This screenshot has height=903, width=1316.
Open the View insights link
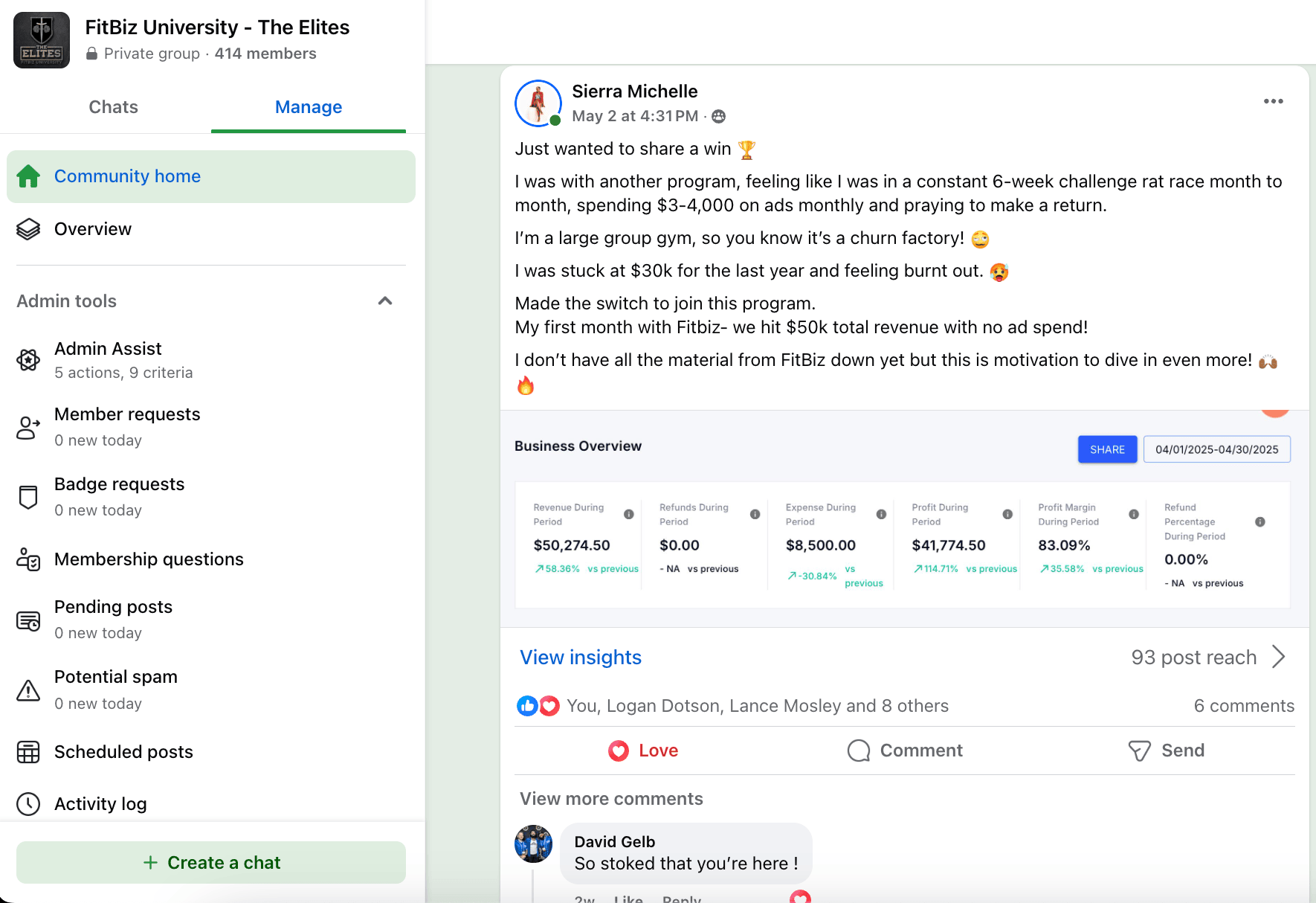point(580,658)
